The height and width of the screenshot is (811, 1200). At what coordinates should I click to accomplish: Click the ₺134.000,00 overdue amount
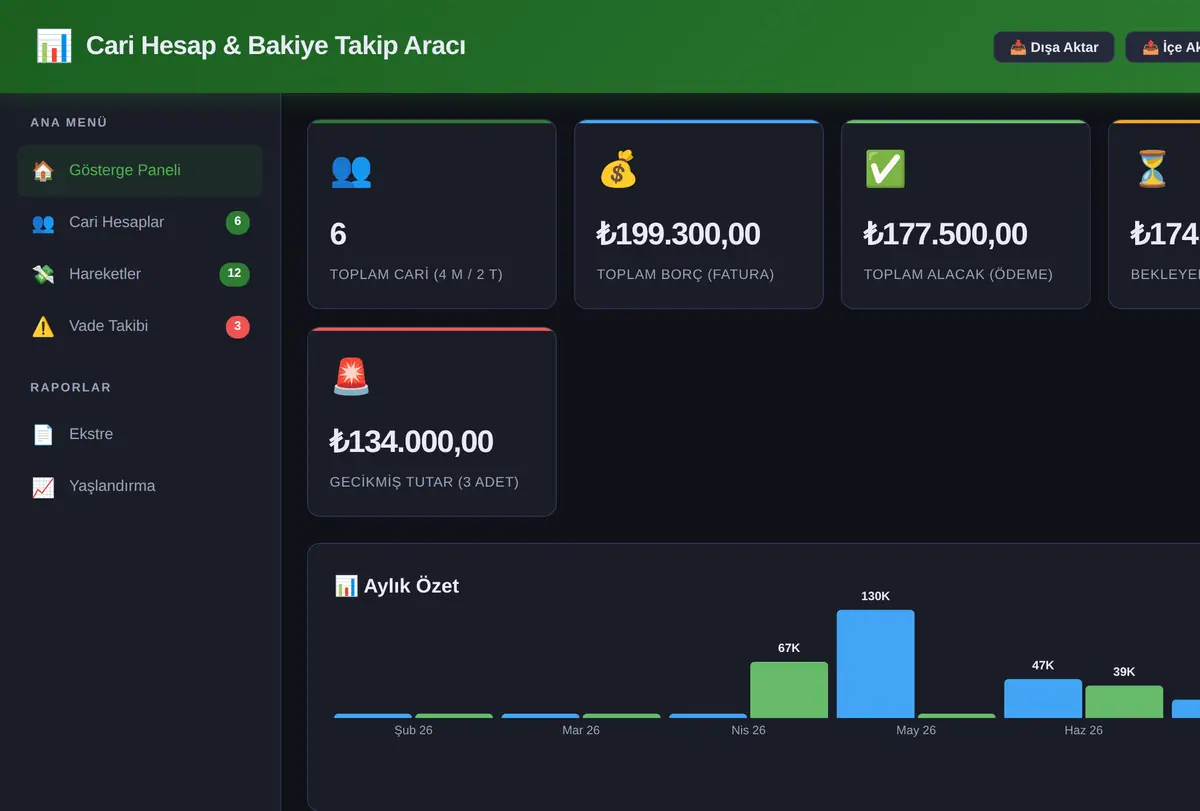point(411,441)
